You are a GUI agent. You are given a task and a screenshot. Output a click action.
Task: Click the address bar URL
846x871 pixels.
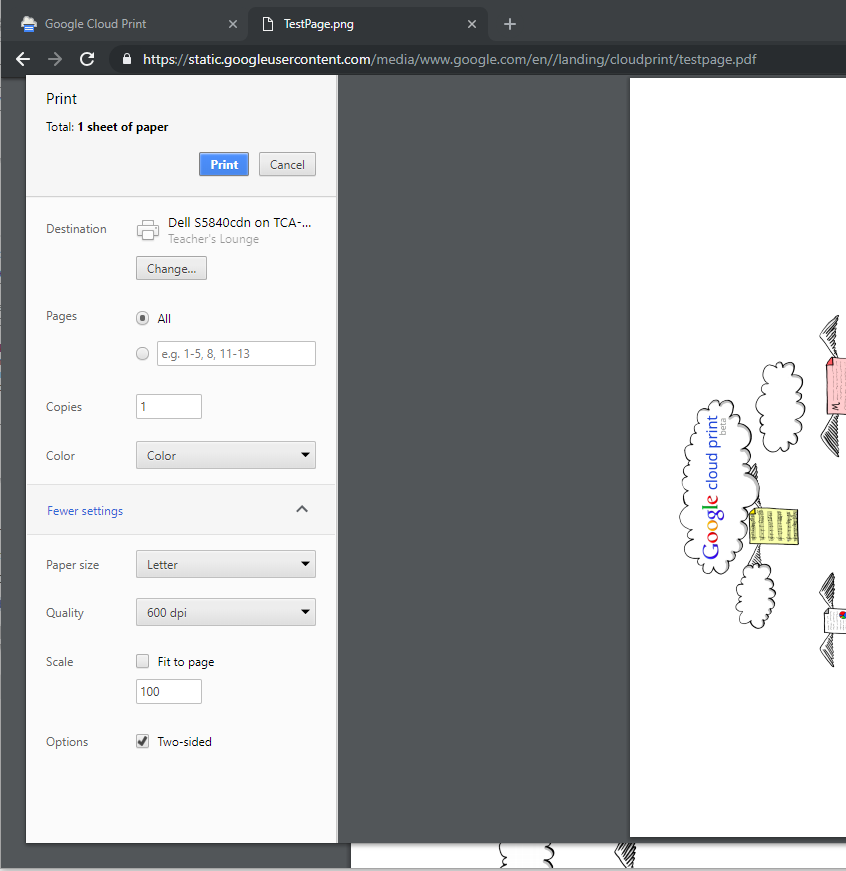pyautogui.click(x=449, y=59)
